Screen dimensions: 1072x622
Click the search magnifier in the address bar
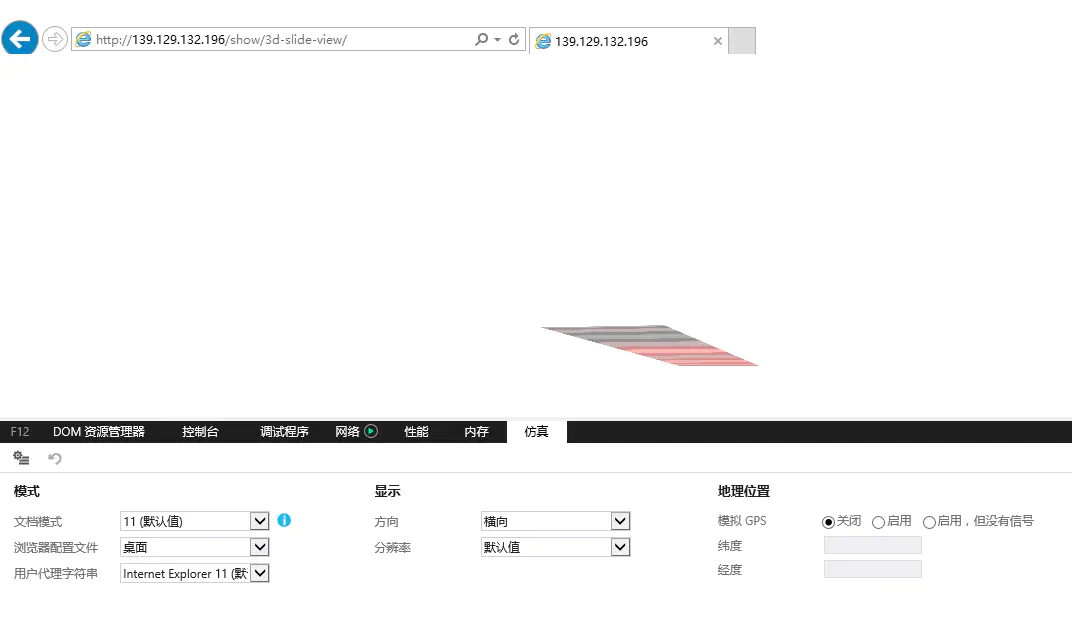pos(481,40)
